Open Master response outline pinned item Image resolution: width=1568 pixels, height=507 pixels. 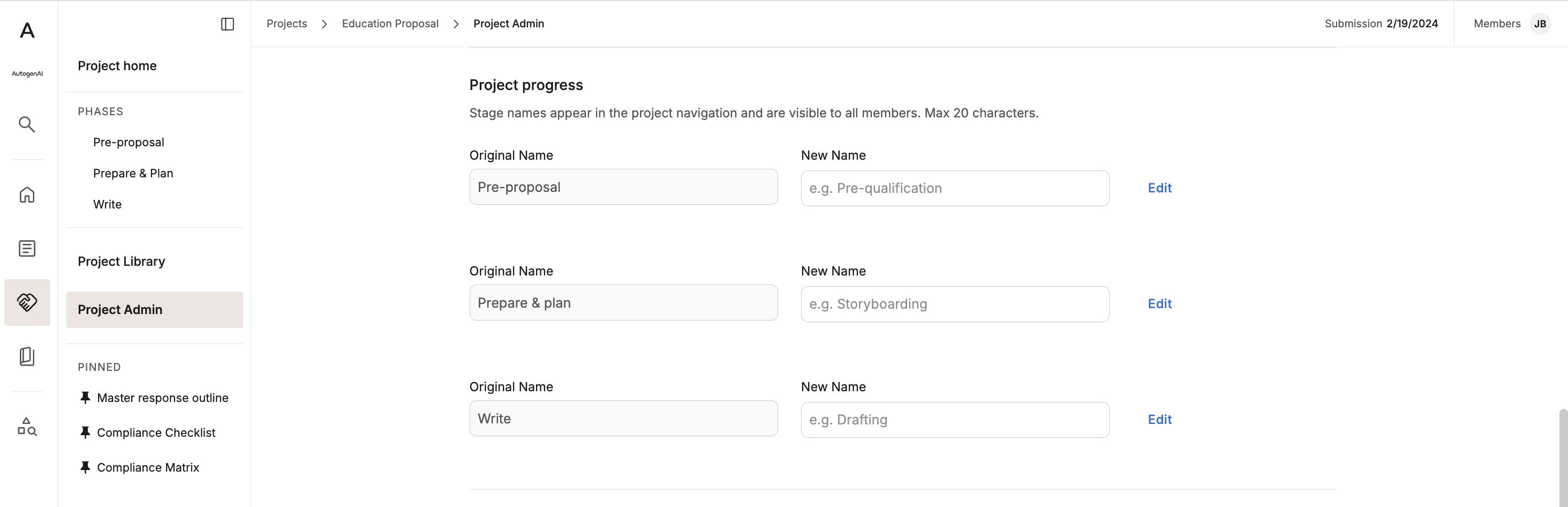click(162, 398)
